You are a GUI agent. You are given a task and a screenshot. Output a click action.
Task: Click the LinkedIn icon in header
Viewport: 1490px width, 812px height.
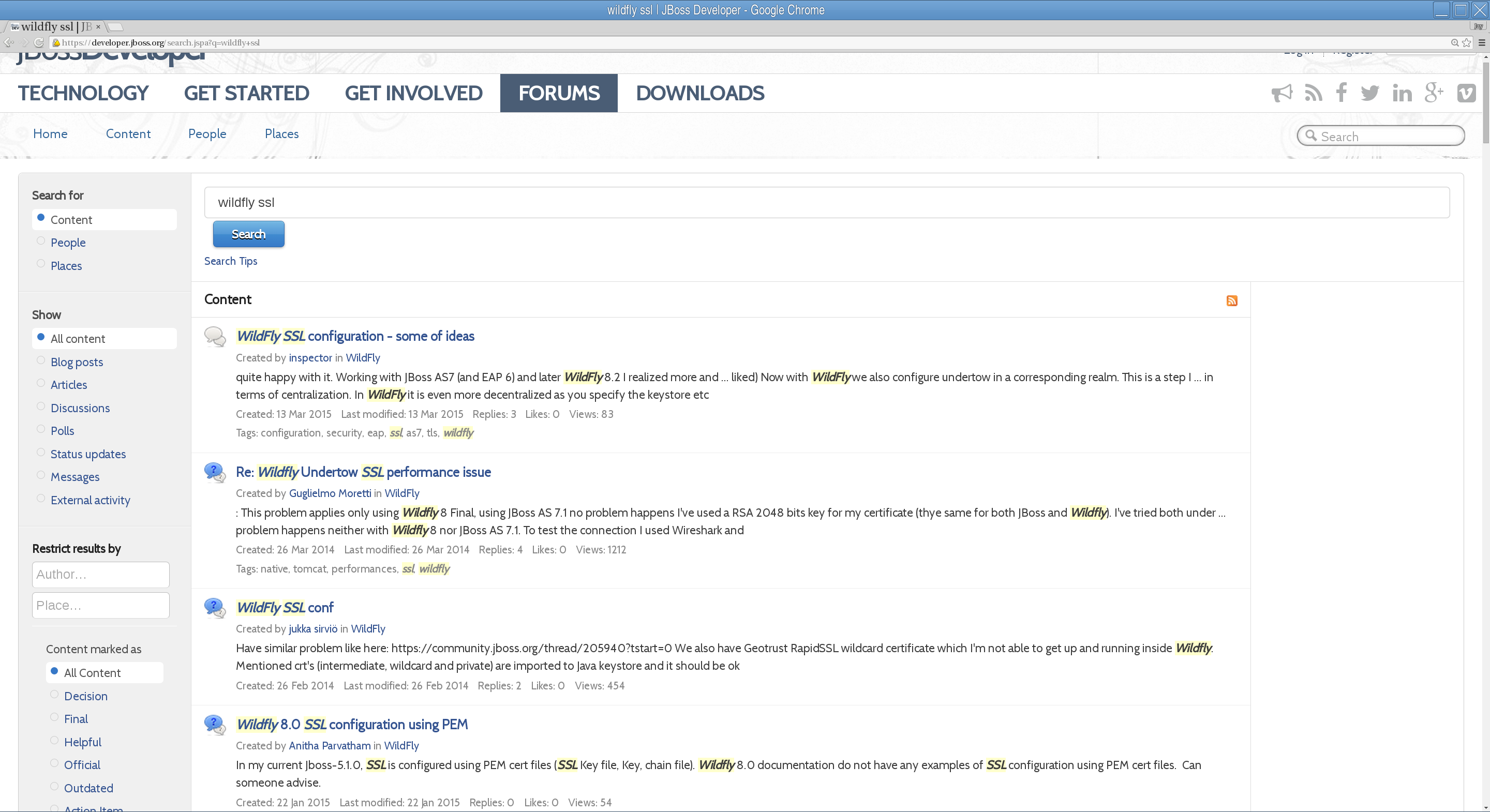pyautogui.click(x=1402, y=93)
